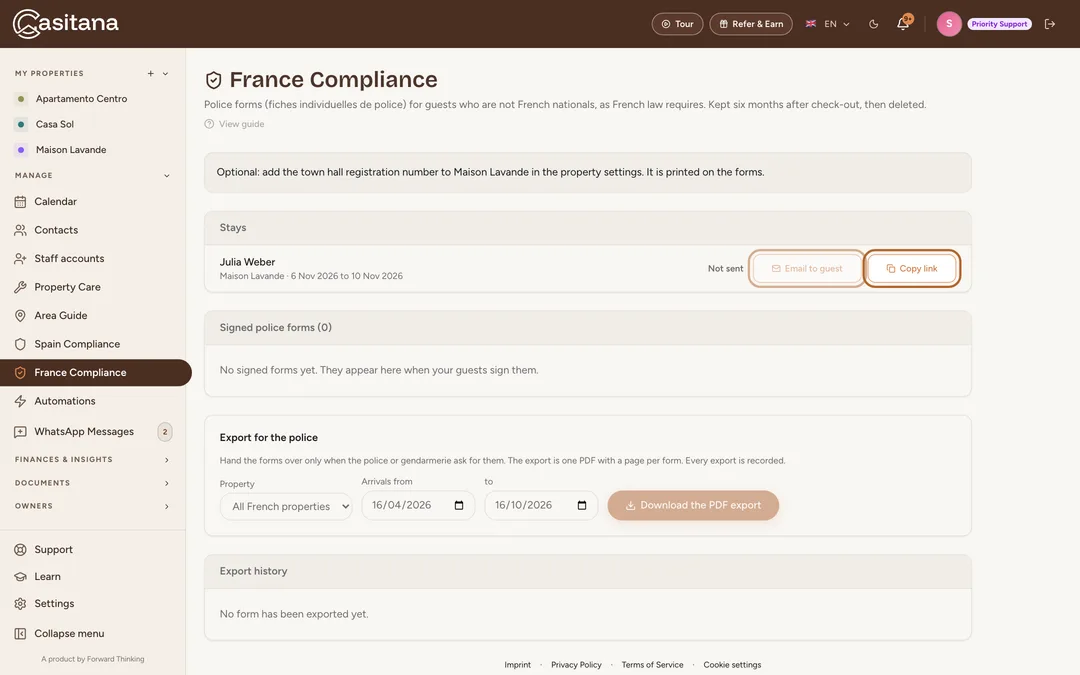Start the Tour
The image size is (1080, 675).
[x=677, y=24]
